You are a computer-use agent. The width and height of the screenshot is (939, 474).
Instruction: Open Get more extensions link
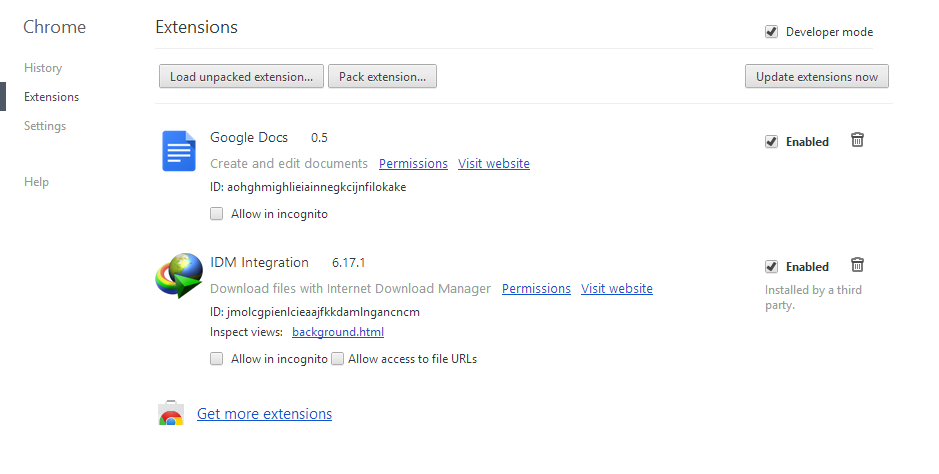click(x=264, y=414)
